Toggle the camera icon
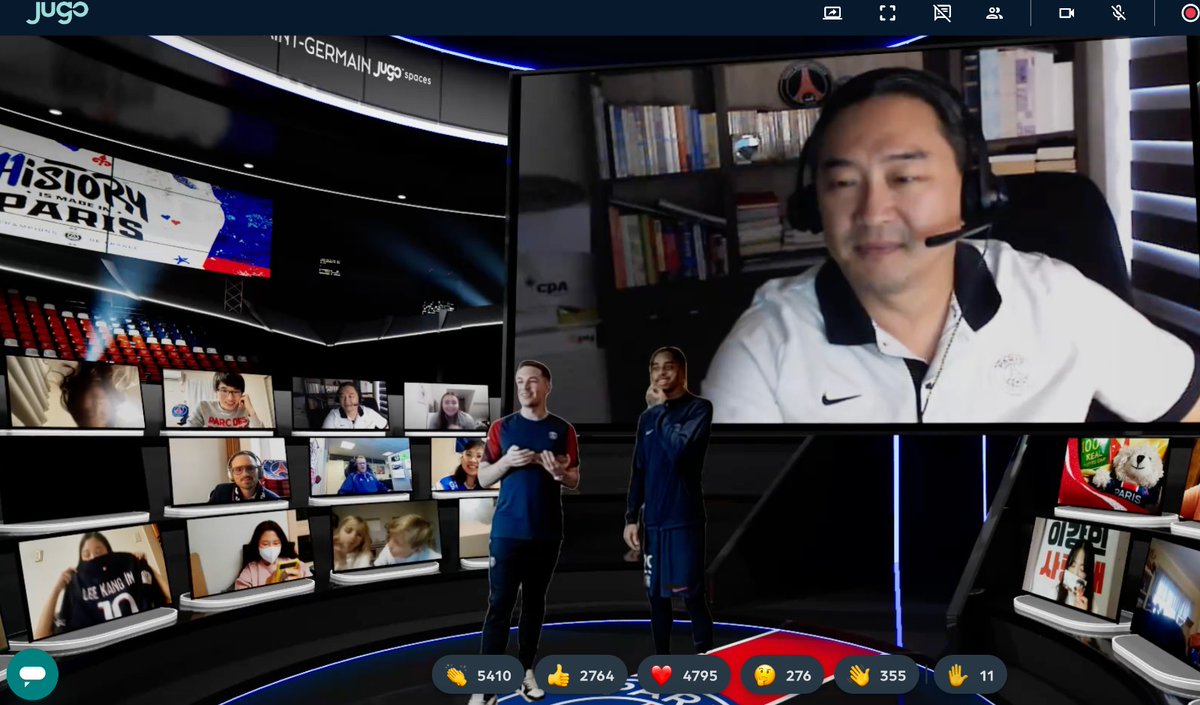Screen dimensions: 1200x705 pyautogui.click(x=1066, y=13)
